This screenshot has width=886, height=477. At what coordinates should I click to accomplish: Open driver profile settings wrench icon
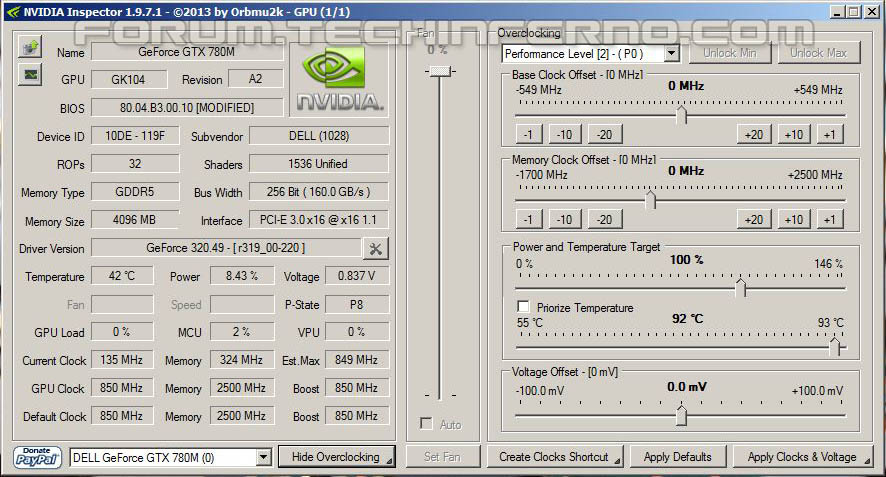(375, 248)
